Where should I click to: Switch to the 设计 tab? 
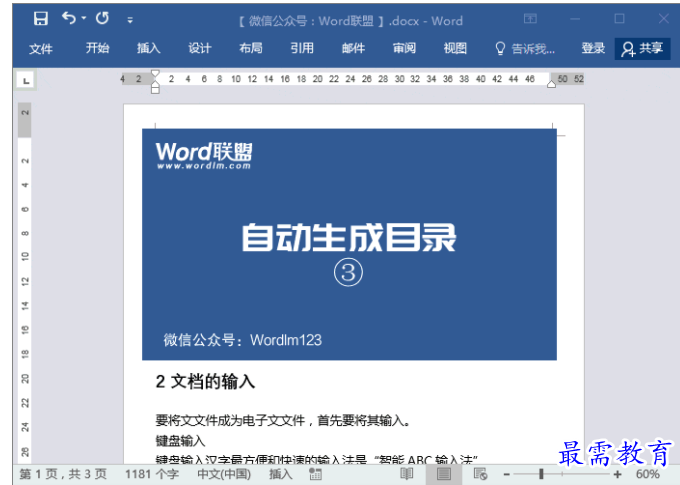pyautogui.click(x=199, y=48)
